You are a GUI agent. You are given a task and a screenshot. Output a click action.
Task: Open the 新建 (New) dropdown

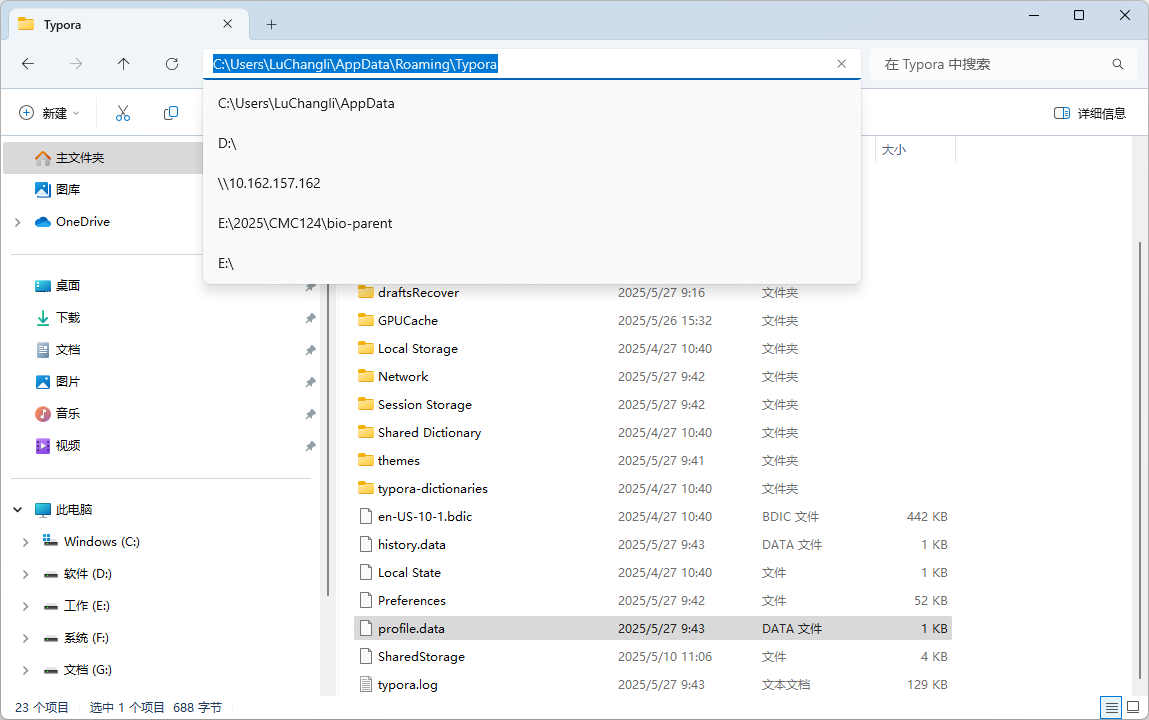click(49, 113)
